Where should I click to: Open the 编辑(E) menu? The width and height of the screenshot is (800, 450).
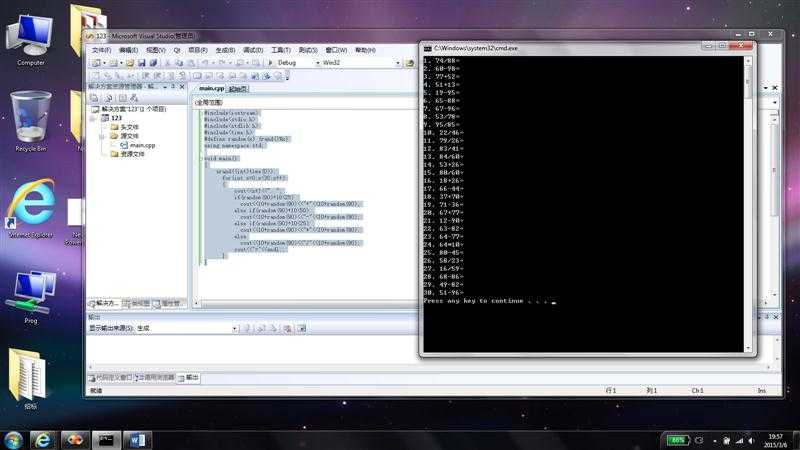coord(129,50)
